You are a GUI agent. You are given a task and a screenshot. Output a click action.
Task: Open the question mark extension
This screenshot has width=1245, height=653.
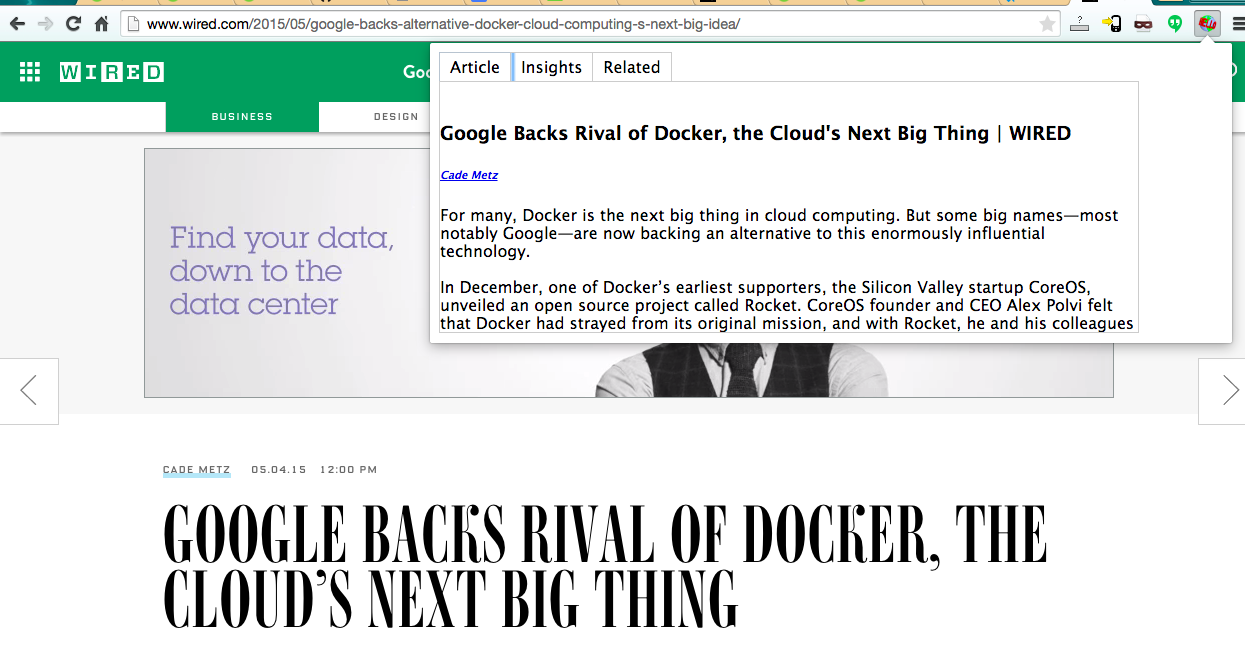click(1079, 23)
